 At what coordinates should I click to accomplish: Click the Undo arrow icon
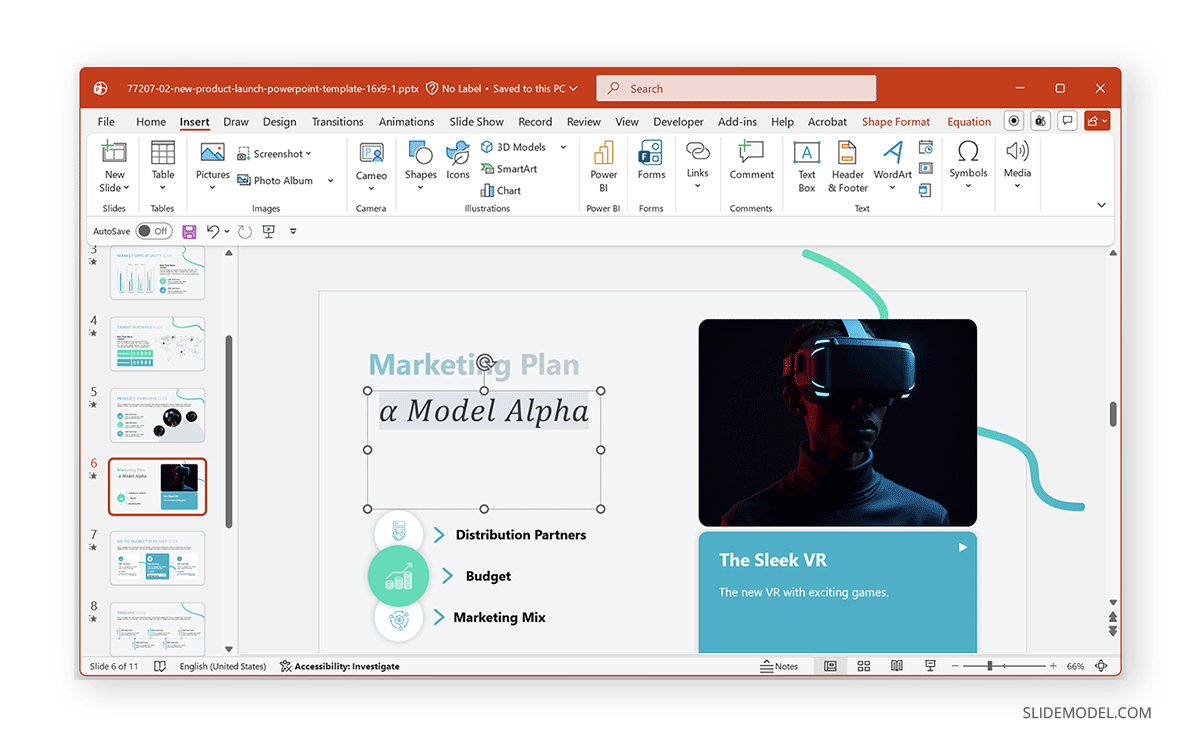tap(213, 231)
